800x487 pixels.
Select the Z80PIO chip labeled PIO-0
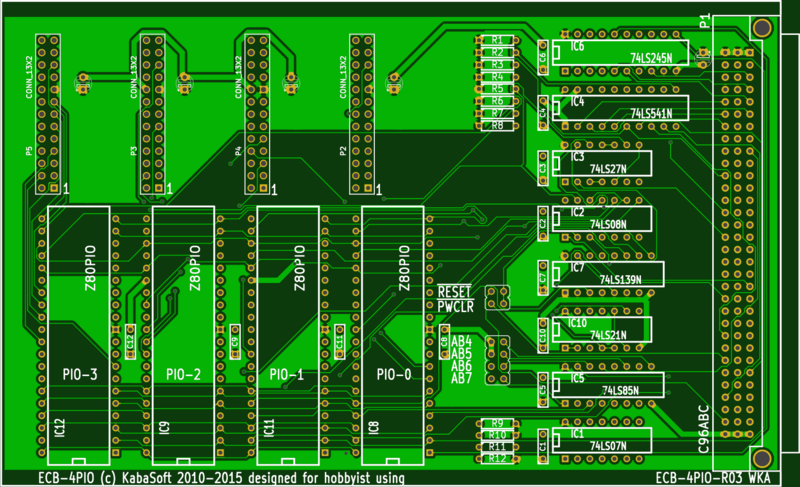391,330
